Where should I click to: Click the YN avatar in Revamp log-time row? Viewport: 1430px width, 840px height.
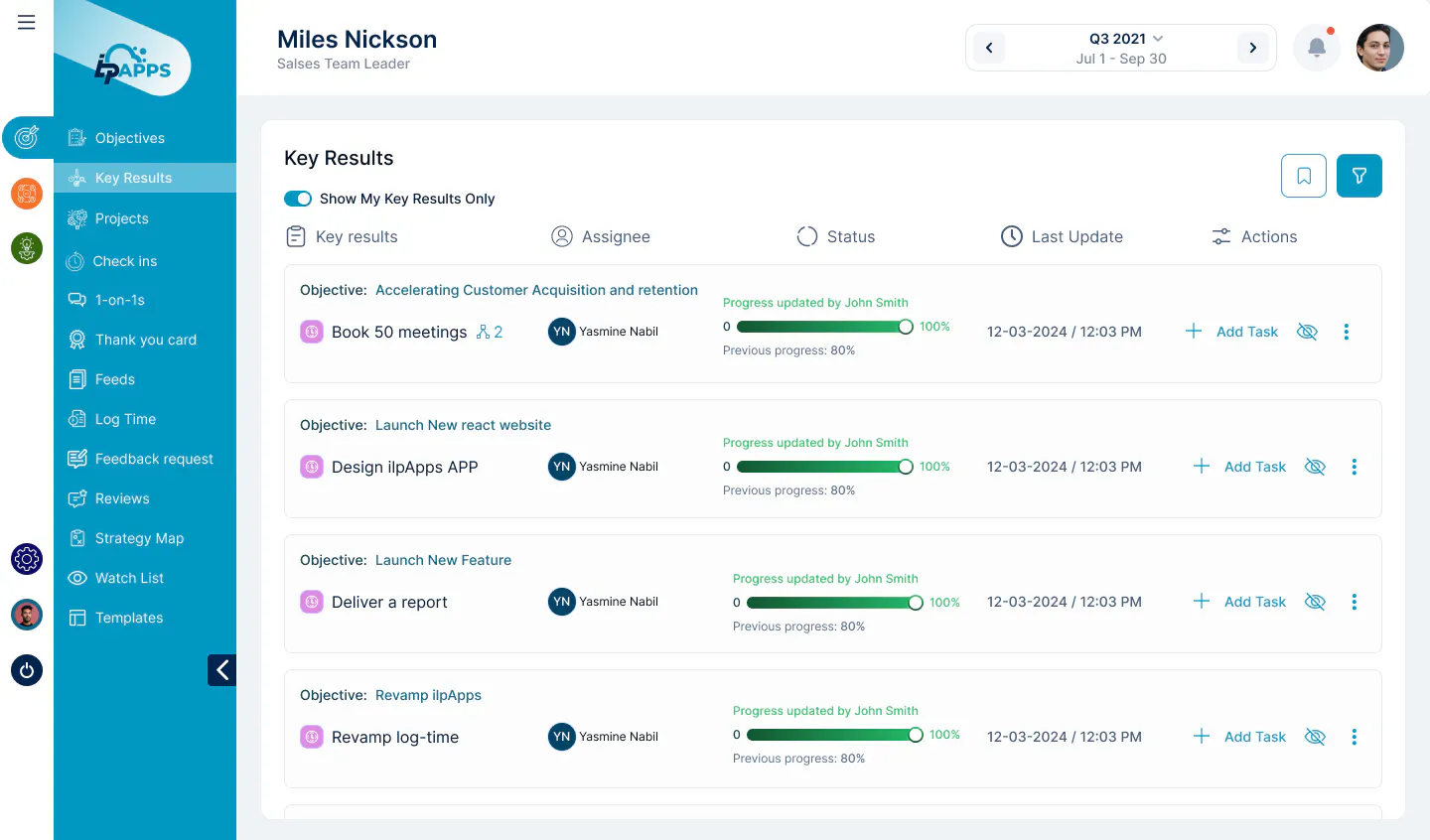562,737
